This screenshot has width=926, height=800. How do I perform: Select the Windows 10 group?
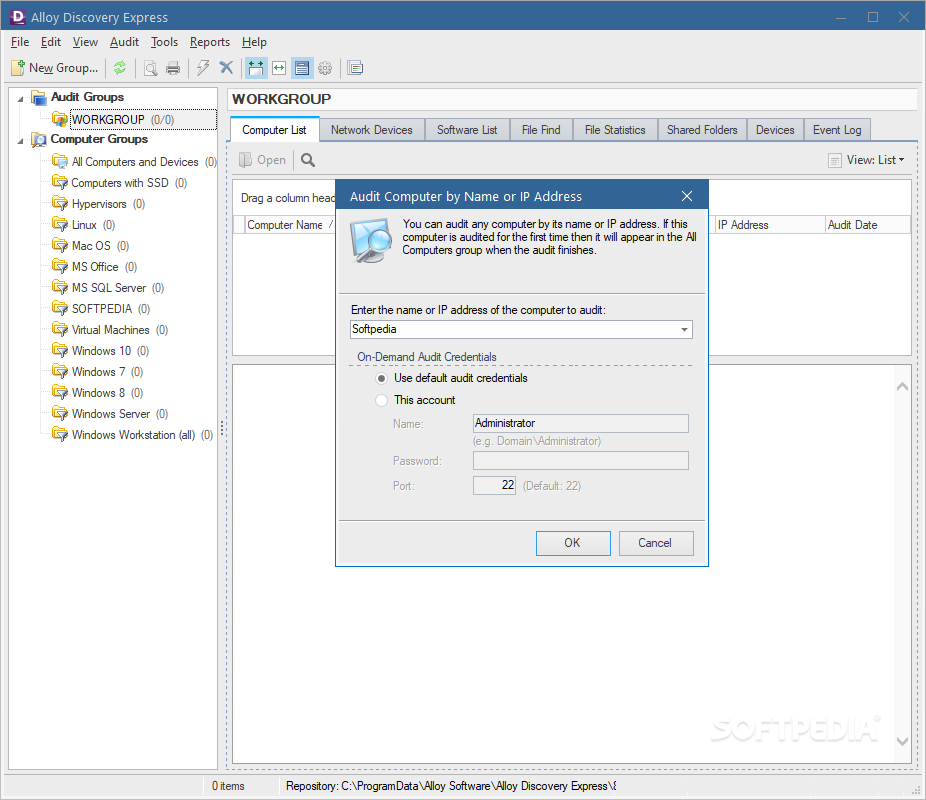pos(101,351)
